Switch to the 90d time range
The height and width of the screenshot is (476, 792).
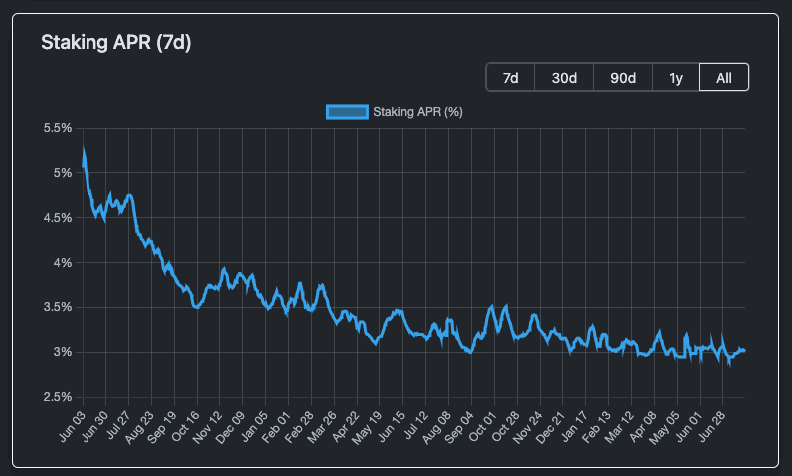pos(622,78)
